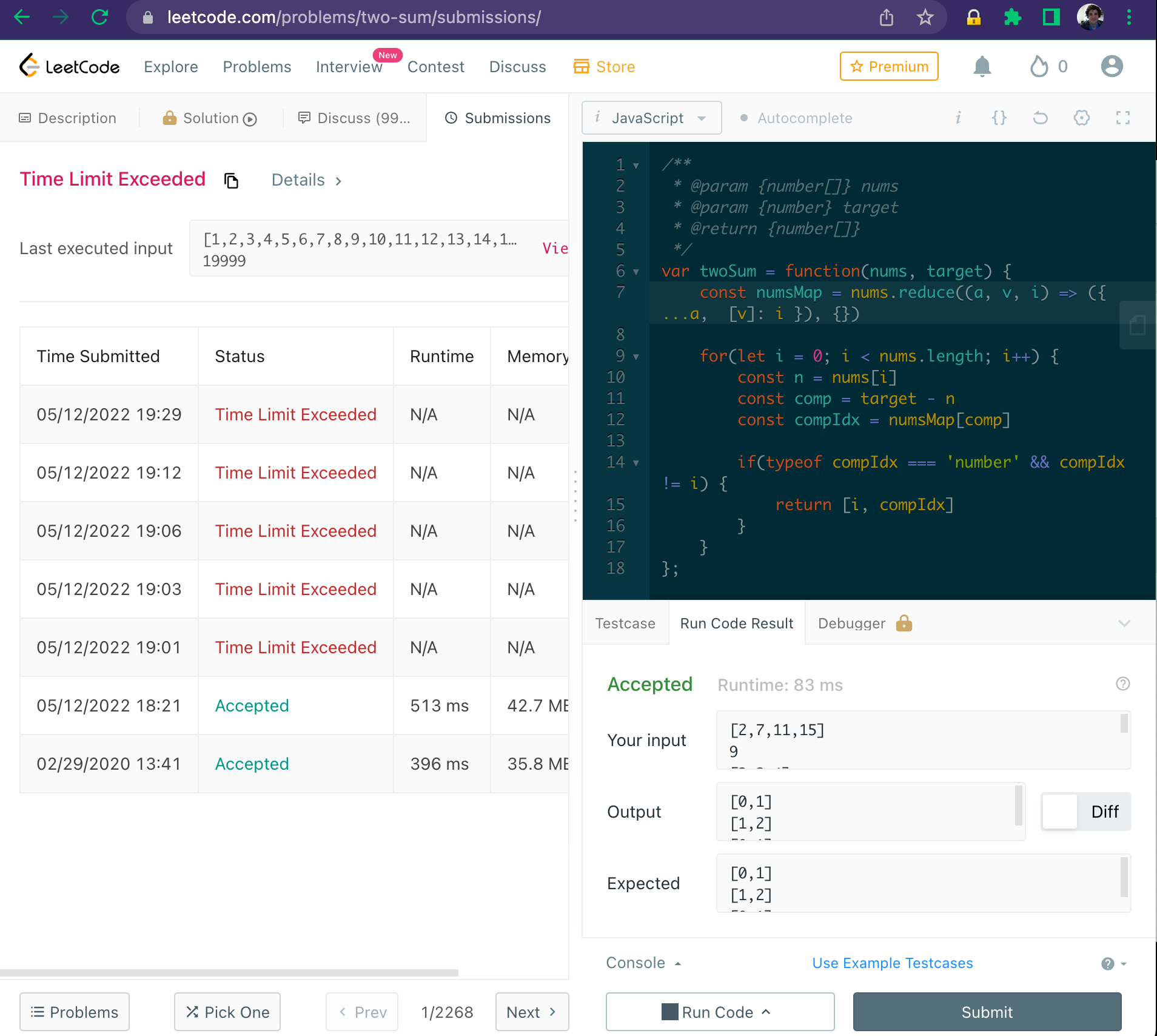Open the Description tab

coord(67,118)
